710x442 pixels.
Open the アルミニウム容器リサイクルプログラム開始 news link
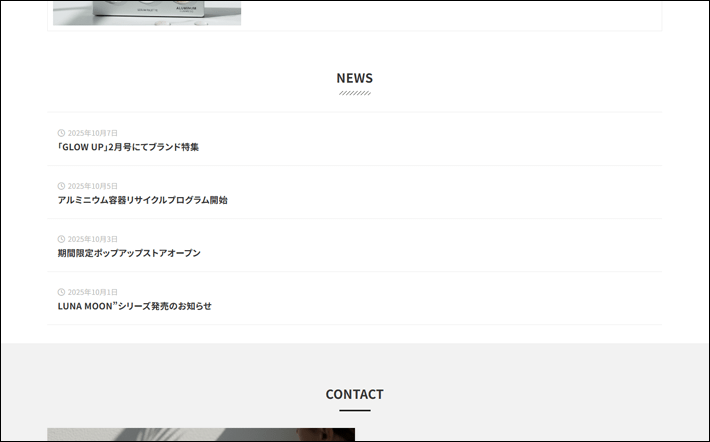(142, 200)
